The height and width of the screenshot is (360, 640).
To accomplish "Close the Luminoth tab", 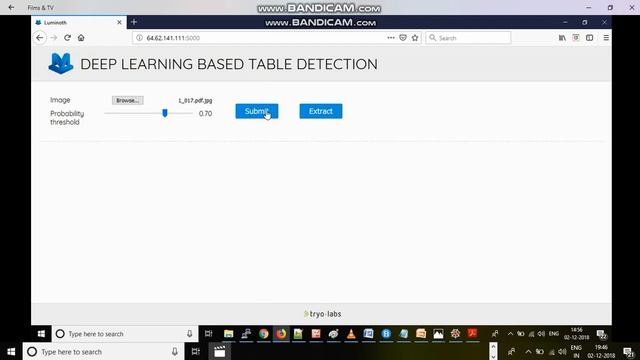I will point(119,22).
